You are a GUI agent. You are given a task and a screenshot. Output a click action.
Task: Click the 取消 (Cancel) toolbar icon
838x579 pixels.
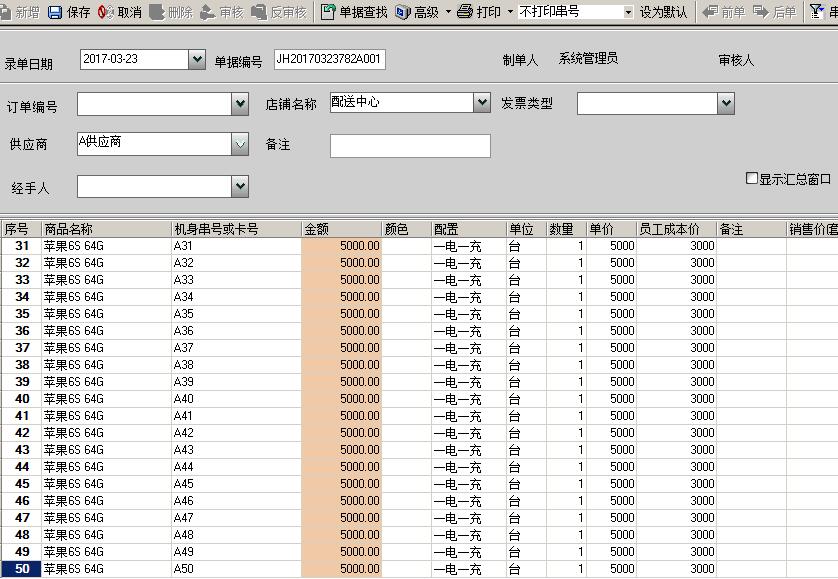[x=106, y=12]
